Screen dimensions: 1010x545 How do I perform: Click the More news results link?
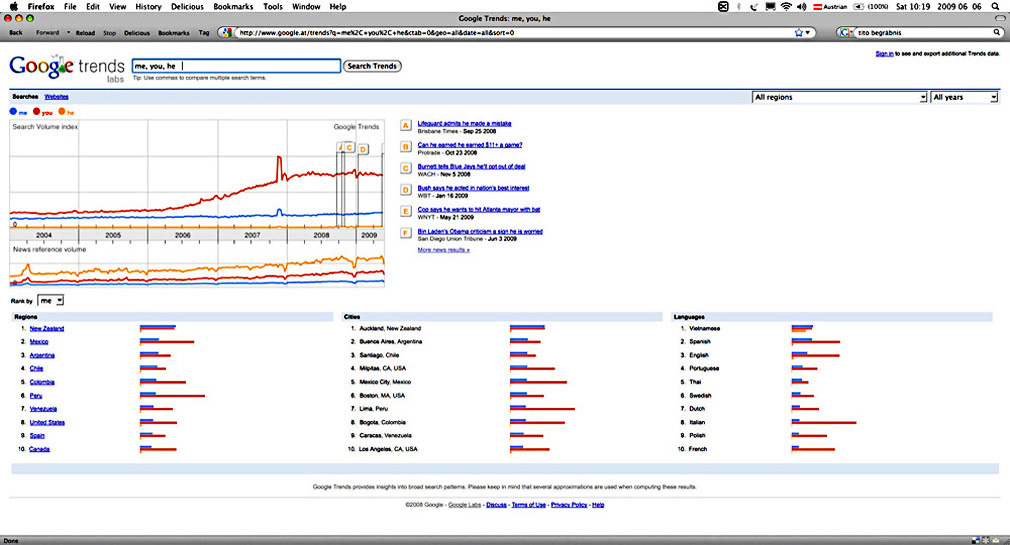(x=443, y=250)
